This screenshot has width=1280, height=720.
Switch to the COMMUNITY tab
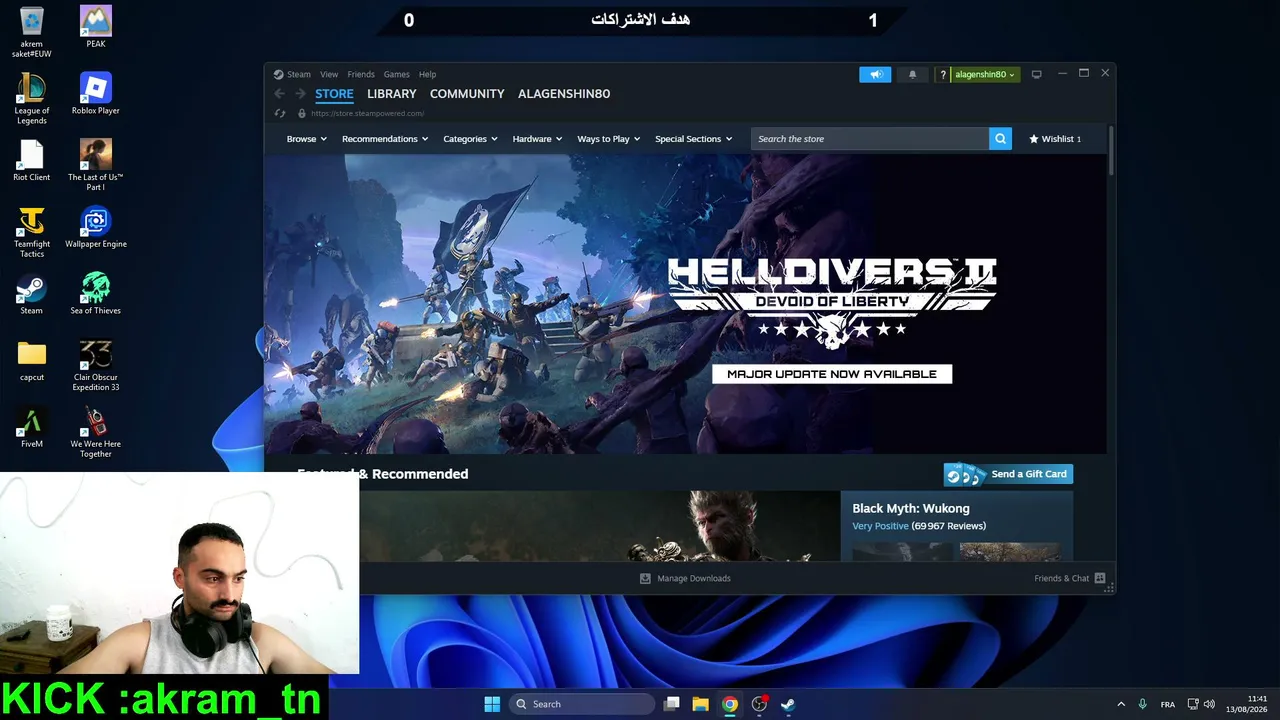pyautogui.click(x=467, y=94)
